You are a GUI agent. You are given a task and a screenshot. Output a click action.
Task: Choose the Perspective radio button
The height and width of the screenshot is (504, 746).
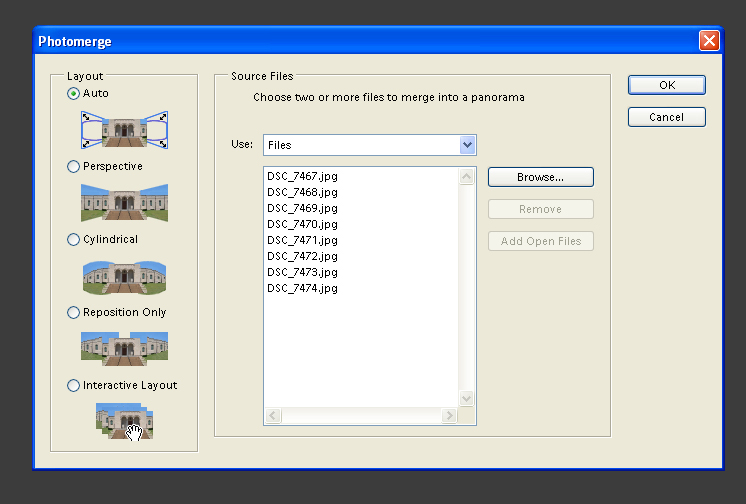[x=73, y=166]
